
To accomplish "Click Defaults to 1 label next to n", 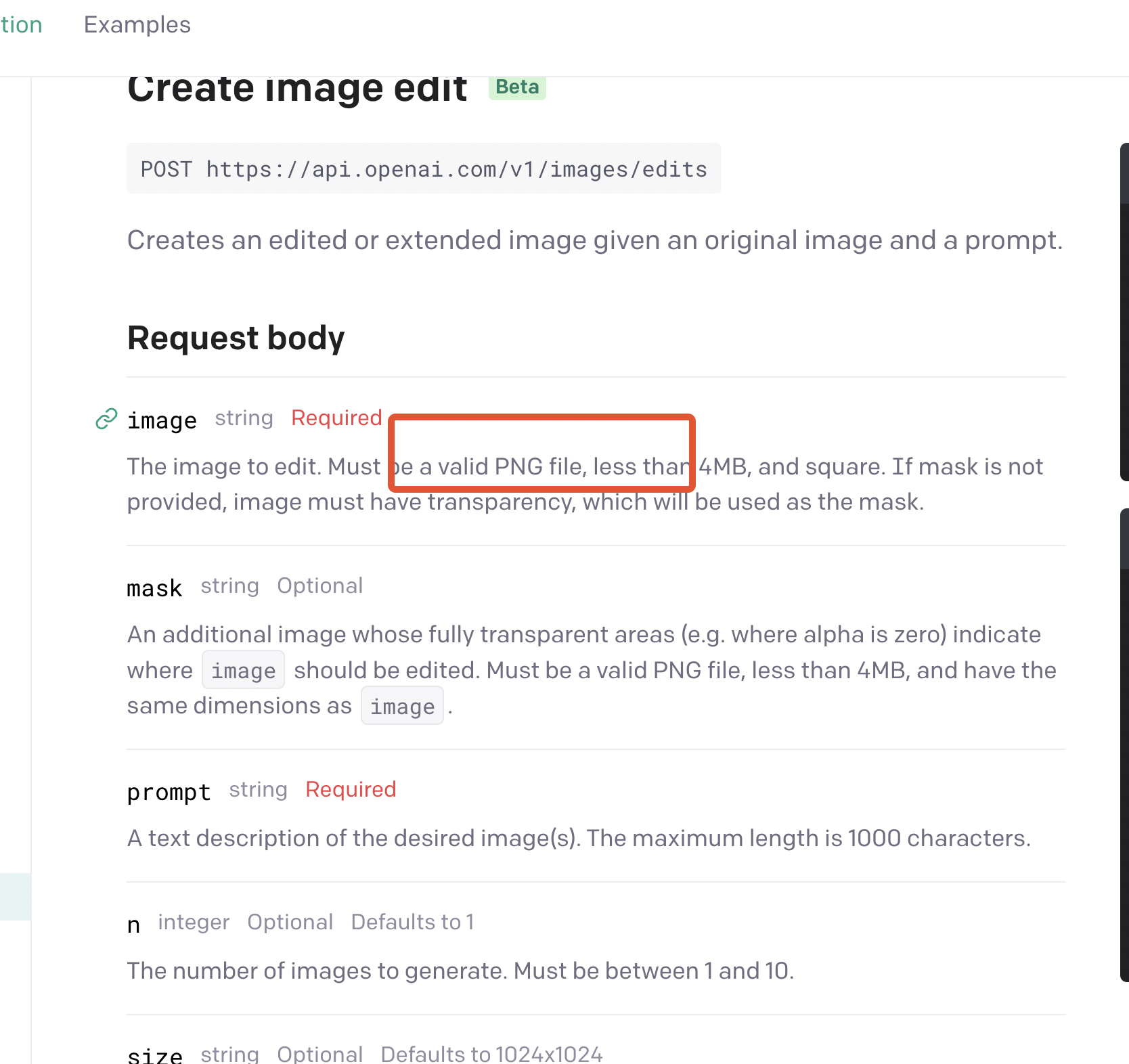I will coord(412,922).
